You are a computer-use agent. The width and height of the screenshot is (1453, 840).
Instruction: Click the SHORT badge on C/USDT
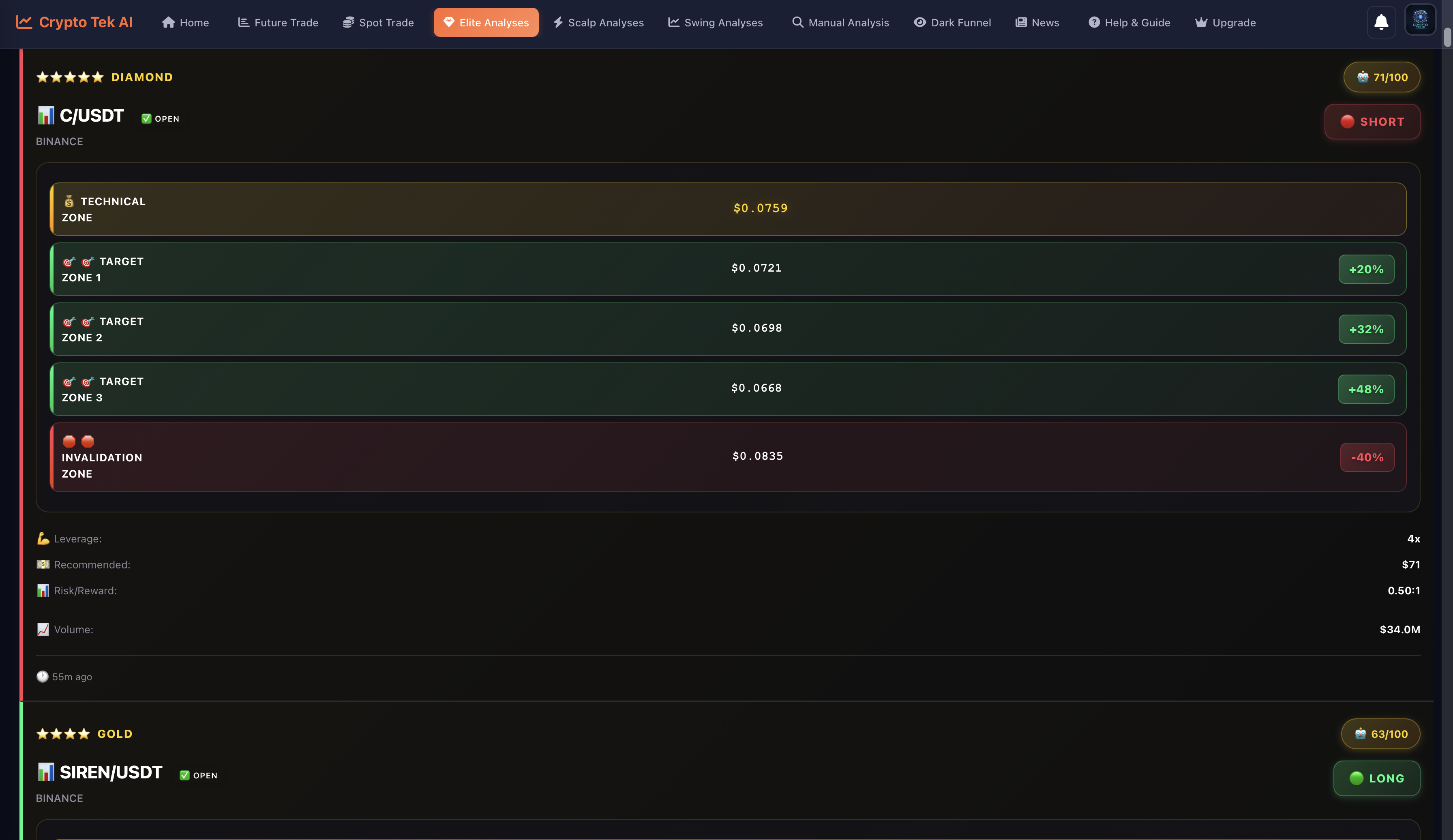[1372, 122]
